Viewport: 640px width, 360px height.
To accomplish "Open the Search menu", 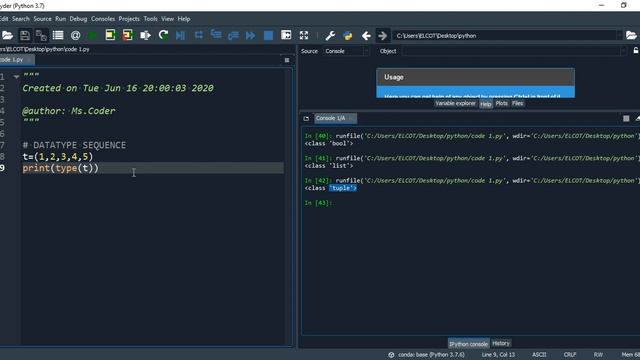I will tap(20, 19).
